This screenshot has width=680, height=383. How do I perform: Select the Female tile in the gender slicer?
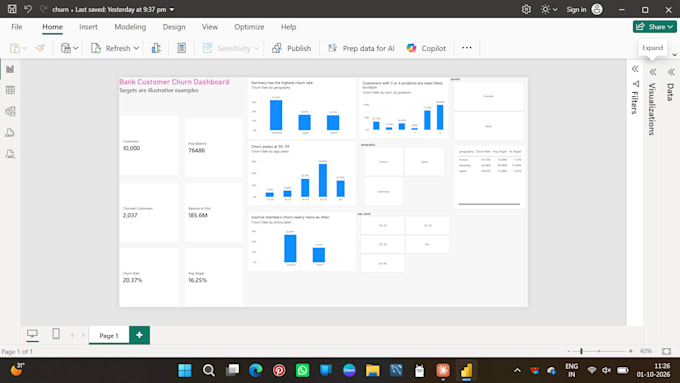[489, 96]
